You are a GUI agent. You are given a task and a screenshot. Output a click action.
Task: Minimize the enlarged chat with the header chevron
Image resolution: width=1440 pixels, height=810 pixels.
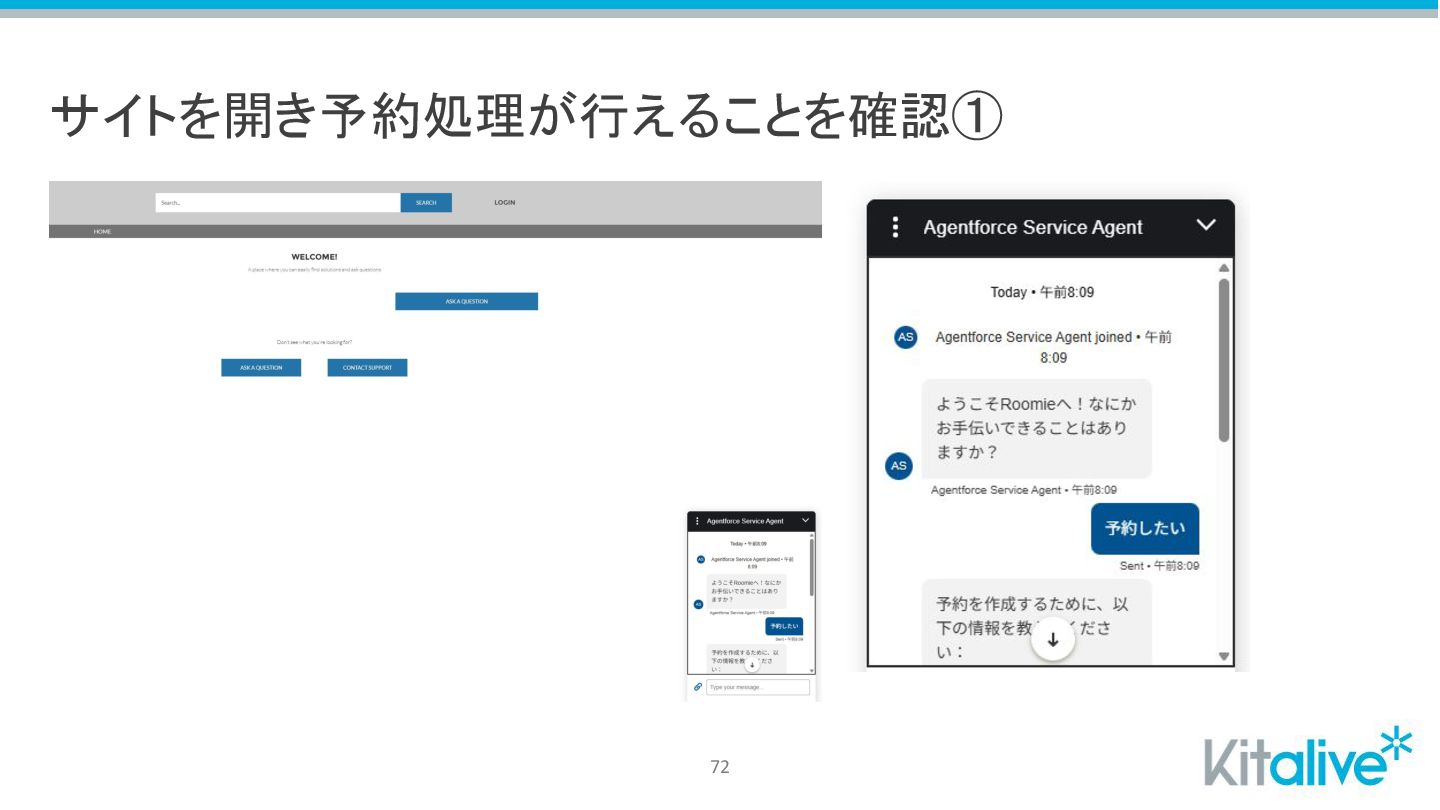1207,225
